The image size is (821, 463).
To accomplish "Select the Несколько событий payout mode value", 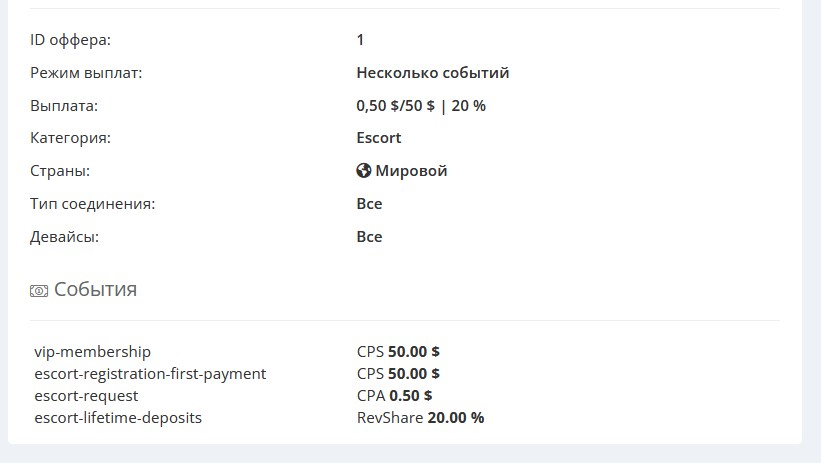I will pyautogui.click(x=432, y=73).
